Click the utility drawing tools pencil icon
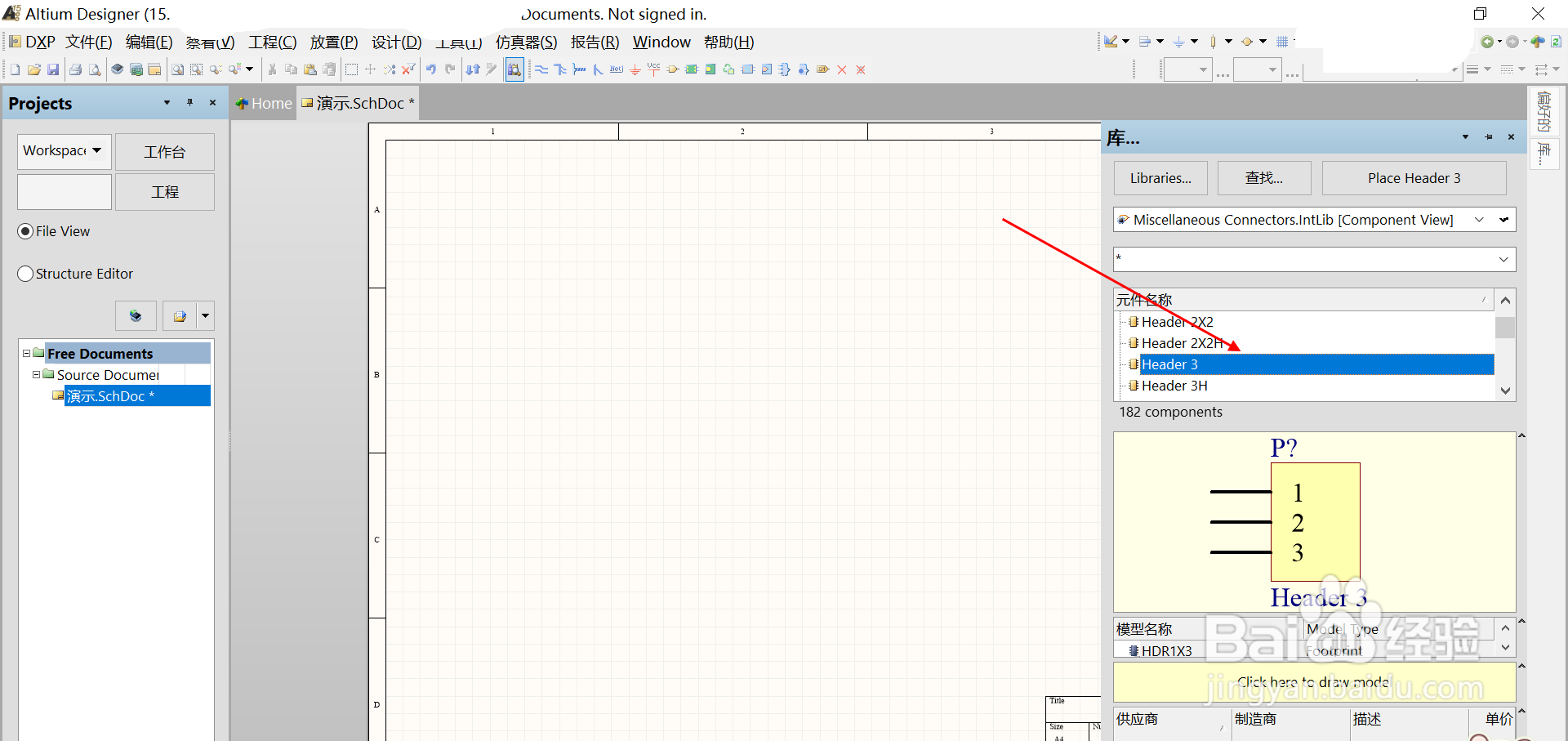This screenshot has height=741, width=1568. 1111,42
